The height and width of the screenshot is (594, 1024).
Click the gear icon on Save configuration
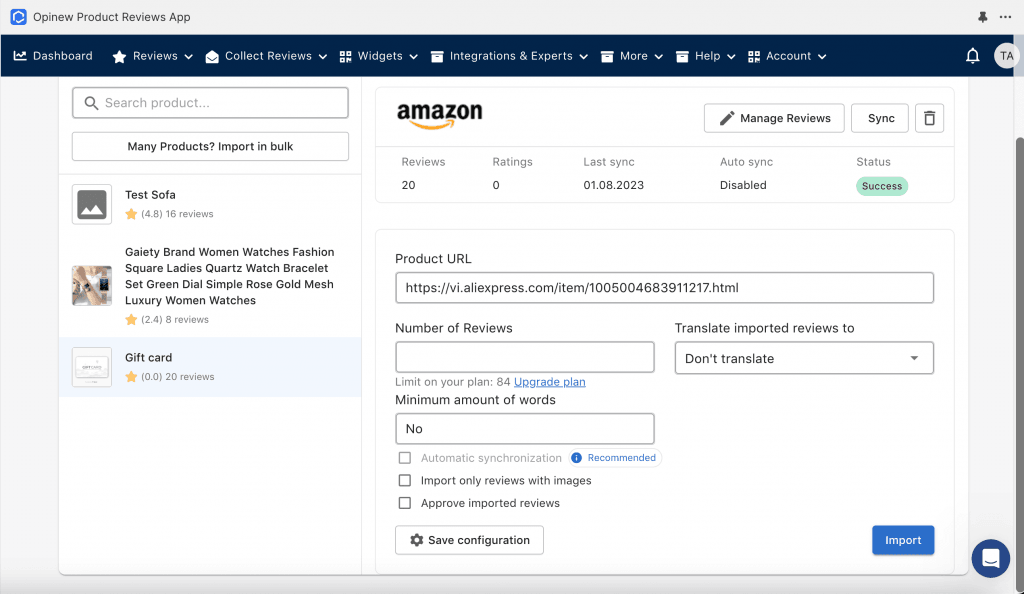(x=417, y=540)
